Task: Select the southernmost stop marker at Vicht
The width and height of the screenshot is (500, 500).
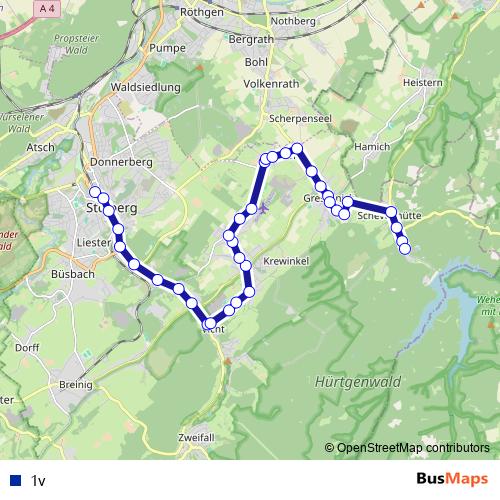Action: click(210, 323)
